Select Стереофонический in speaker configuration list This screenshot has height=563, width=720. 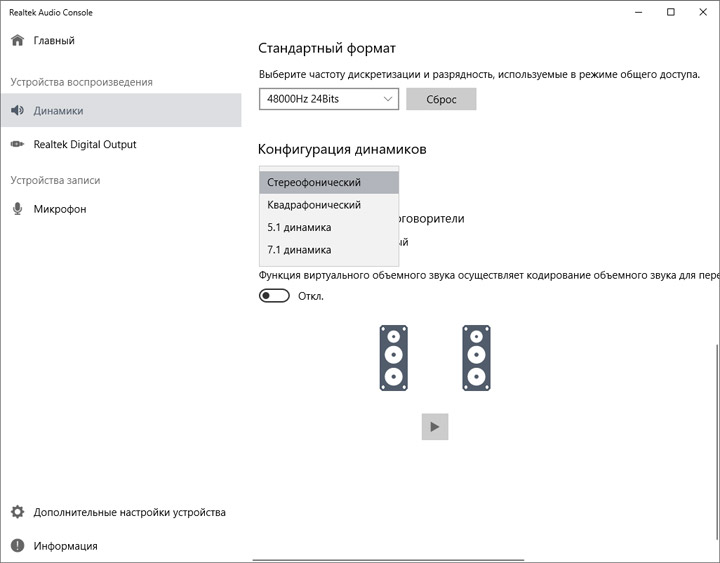click(x=328, y=182)
